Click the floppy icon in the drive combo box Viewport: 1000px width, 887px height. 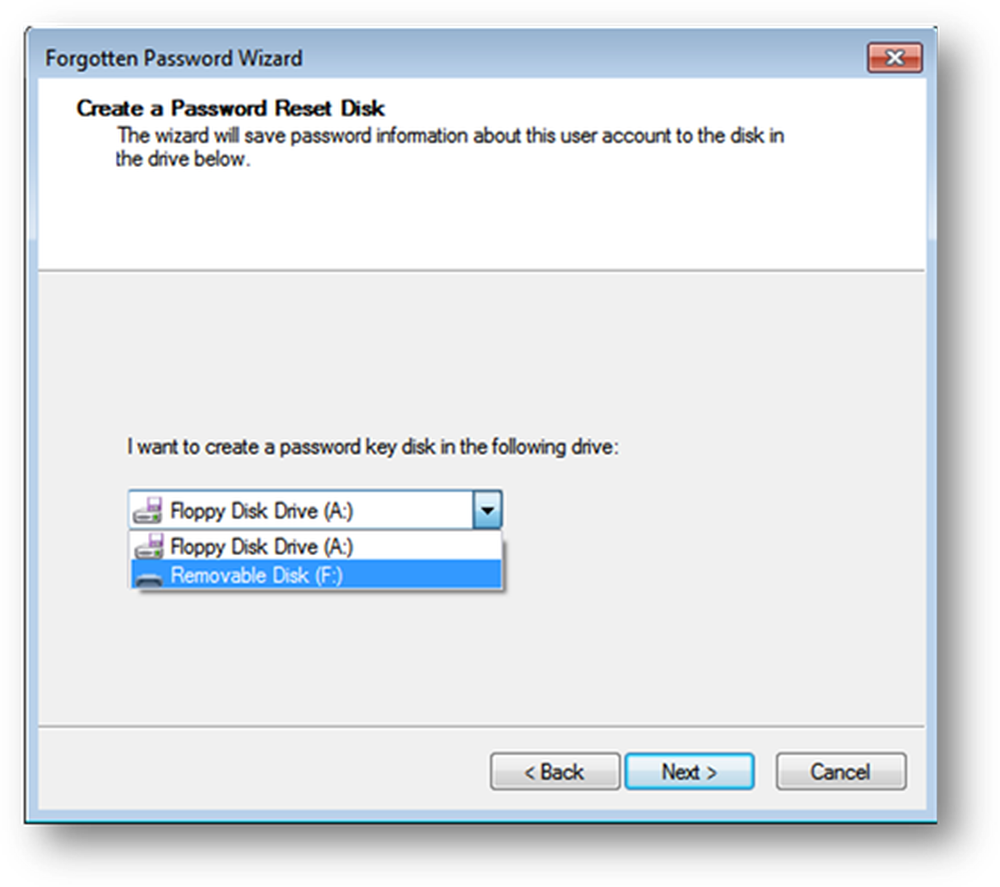click(x=148, y=510)
